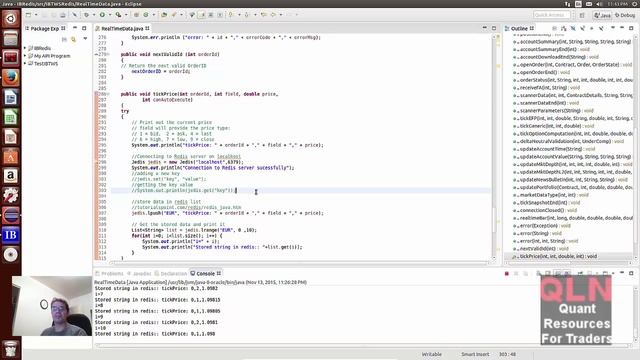Expand the TestIBTWS project node
Image resolution: width=640 pixels, height=360 pixels.
pyautogui.click(x=25, y=64)
